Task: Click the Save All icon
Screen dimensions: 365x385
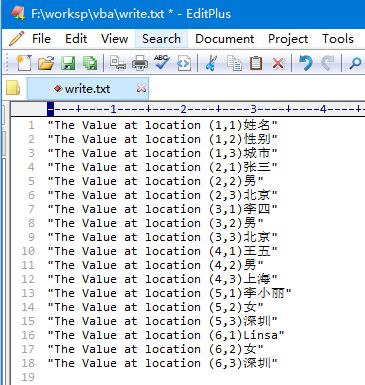Action: tap(90, 63)
